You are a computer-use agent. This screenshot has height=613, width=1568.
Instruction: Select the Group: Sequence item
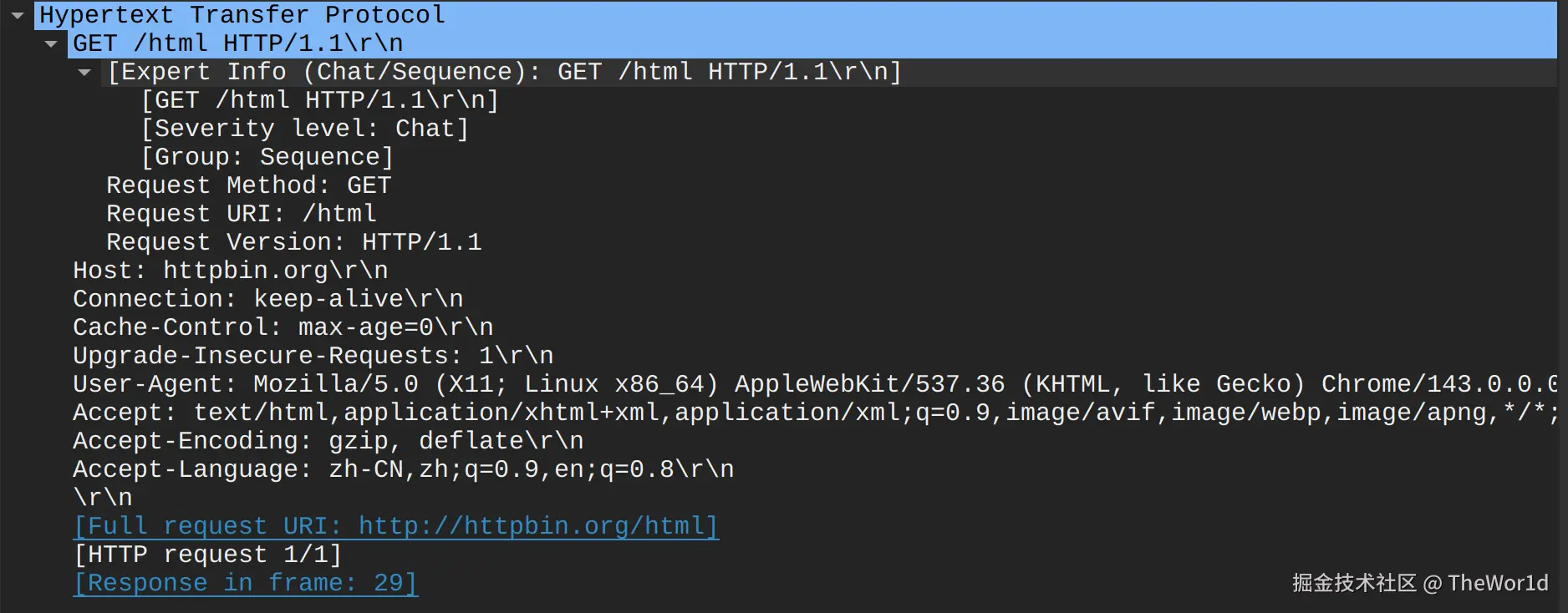[x=267, y=157]
